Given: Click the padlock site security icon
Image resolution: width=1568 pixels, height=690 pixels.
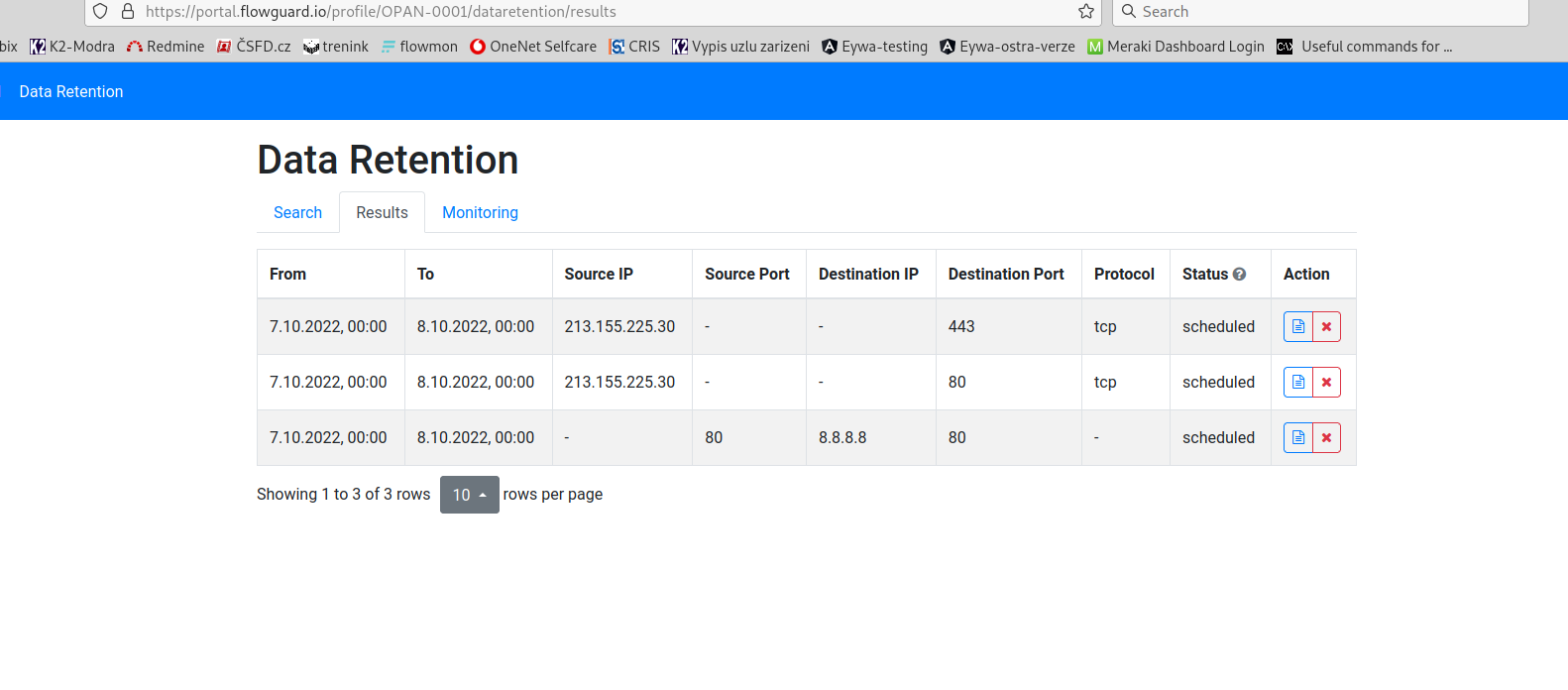Looking at the screenshot, I should click(128, 12).
